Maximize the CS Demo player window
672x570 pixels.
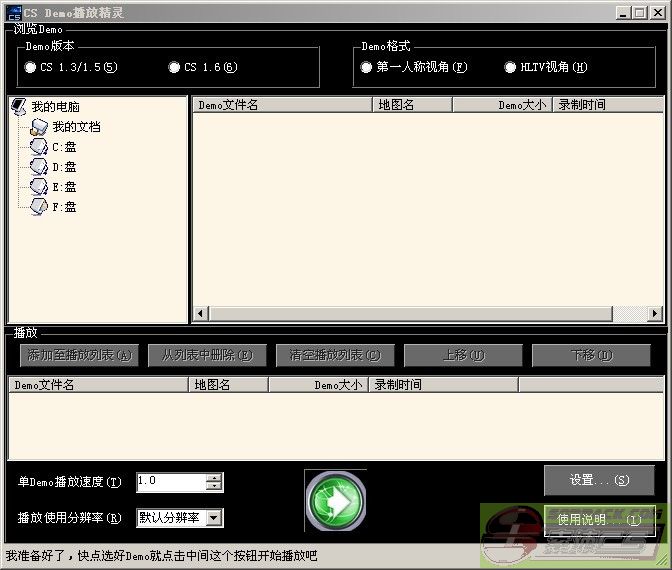tap(639, 13)
